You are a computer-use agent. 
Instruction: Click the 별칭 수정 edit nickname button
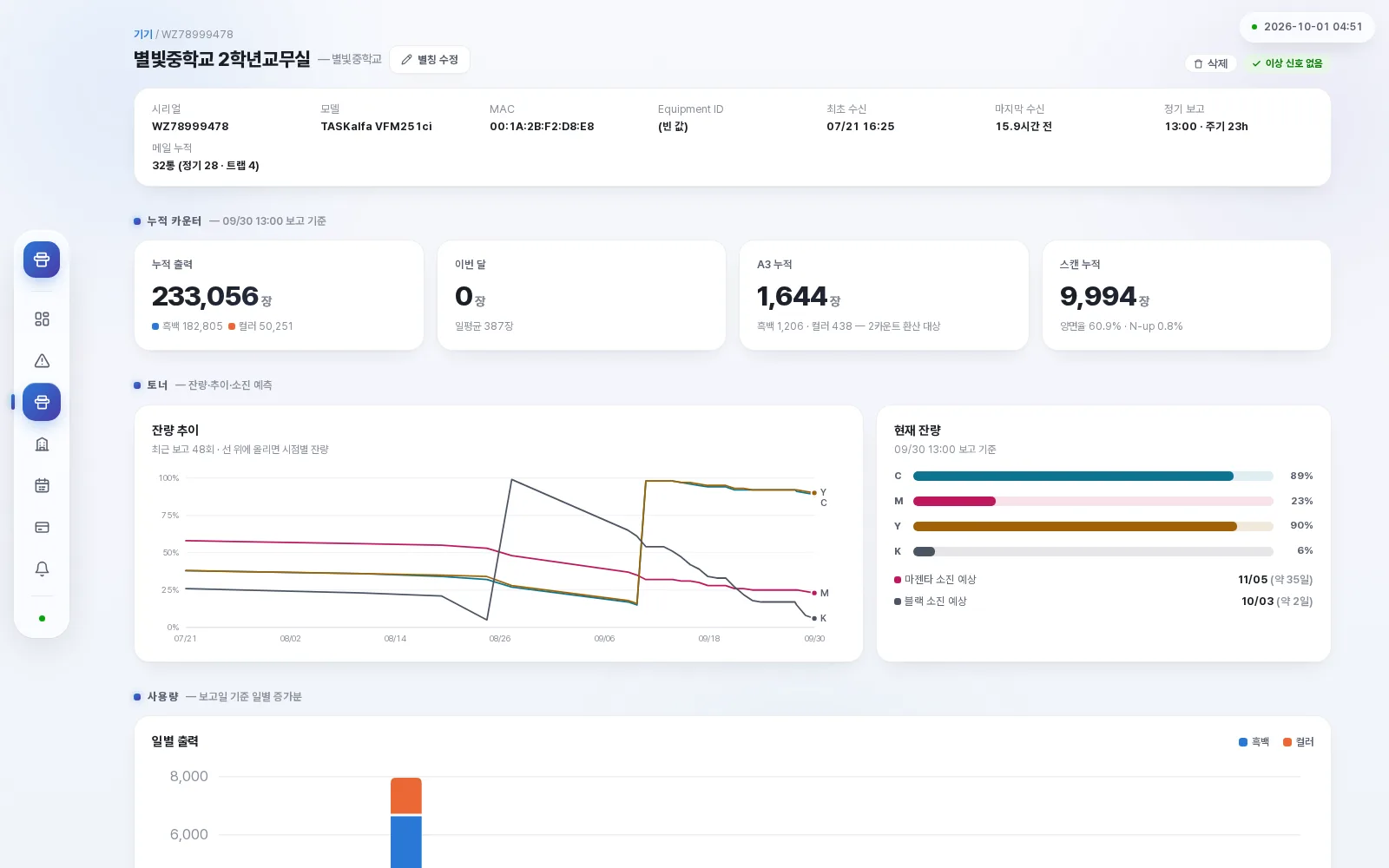[x=430, y=60]
